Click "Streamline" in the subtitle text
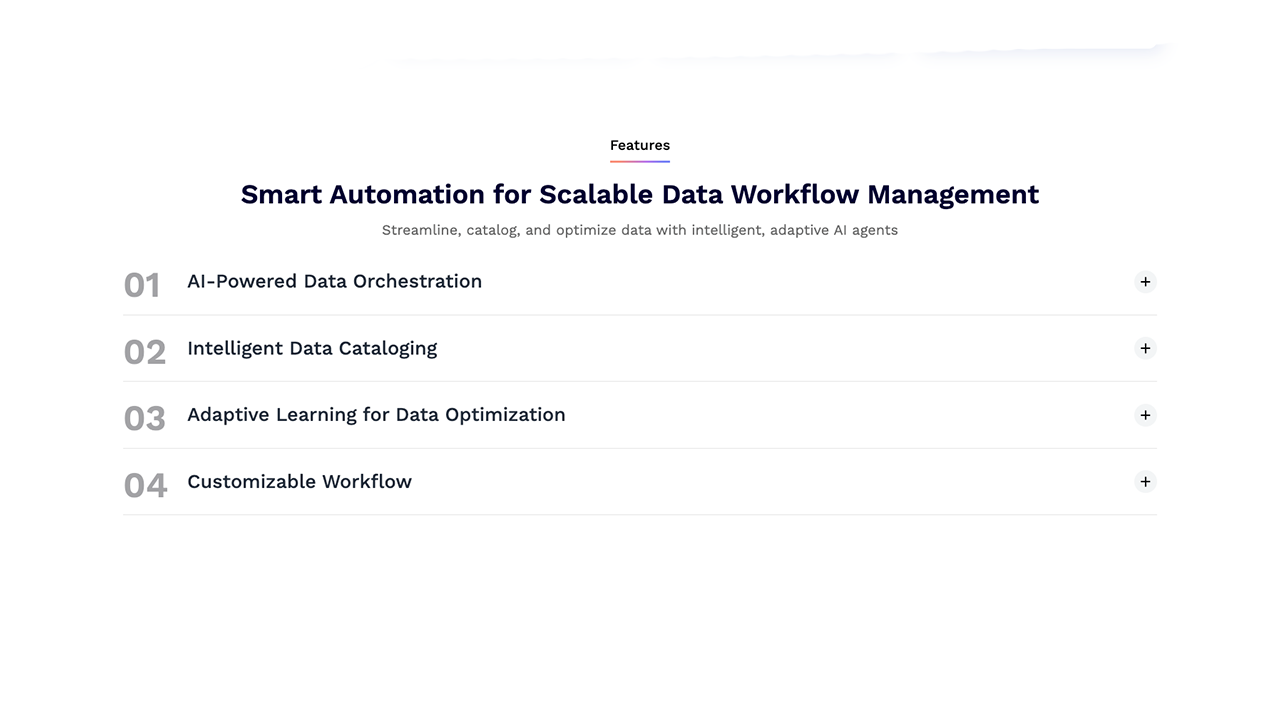The height and width of the screenshot is (720, 1280). pyautogui.click(x=420, y=230)
